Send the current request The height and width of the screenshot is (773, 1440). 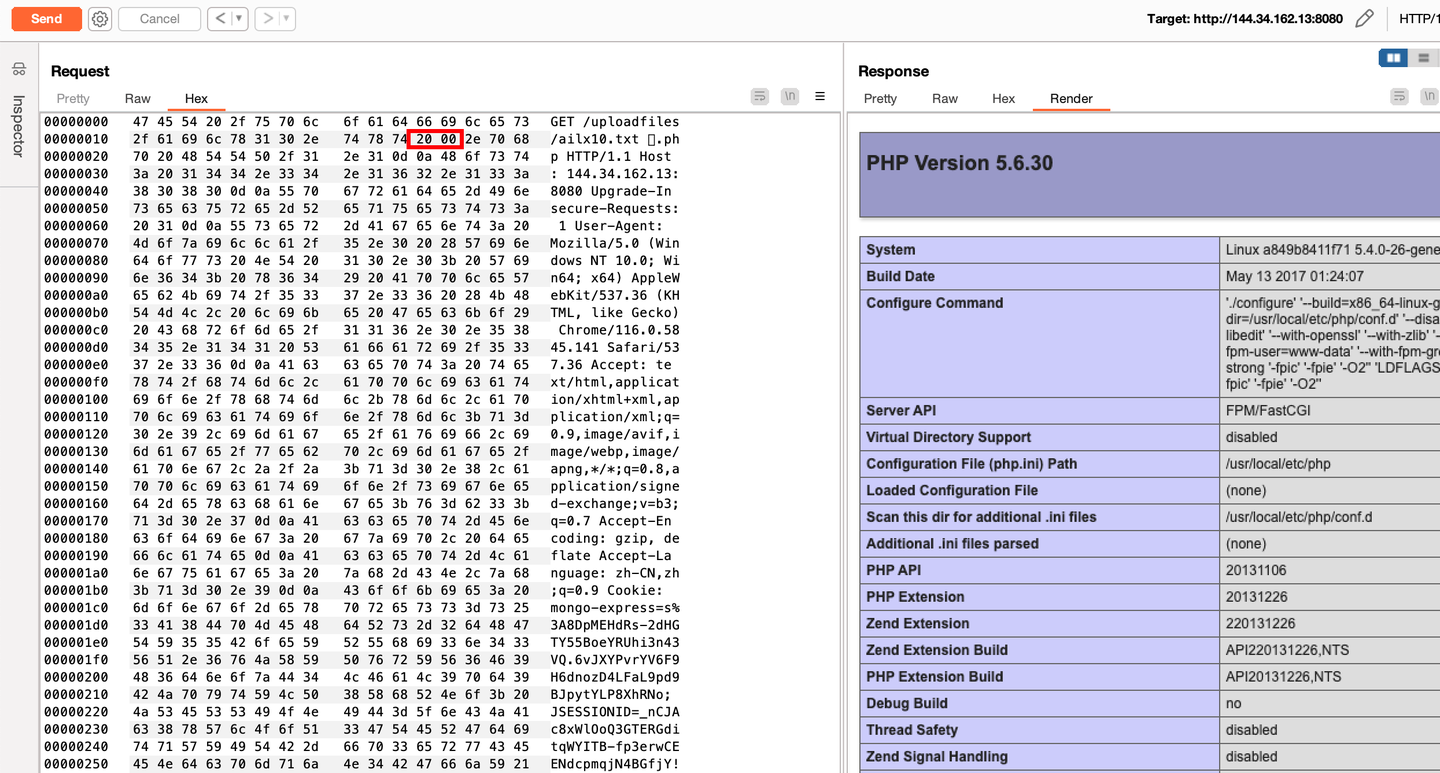coord(45,18)
